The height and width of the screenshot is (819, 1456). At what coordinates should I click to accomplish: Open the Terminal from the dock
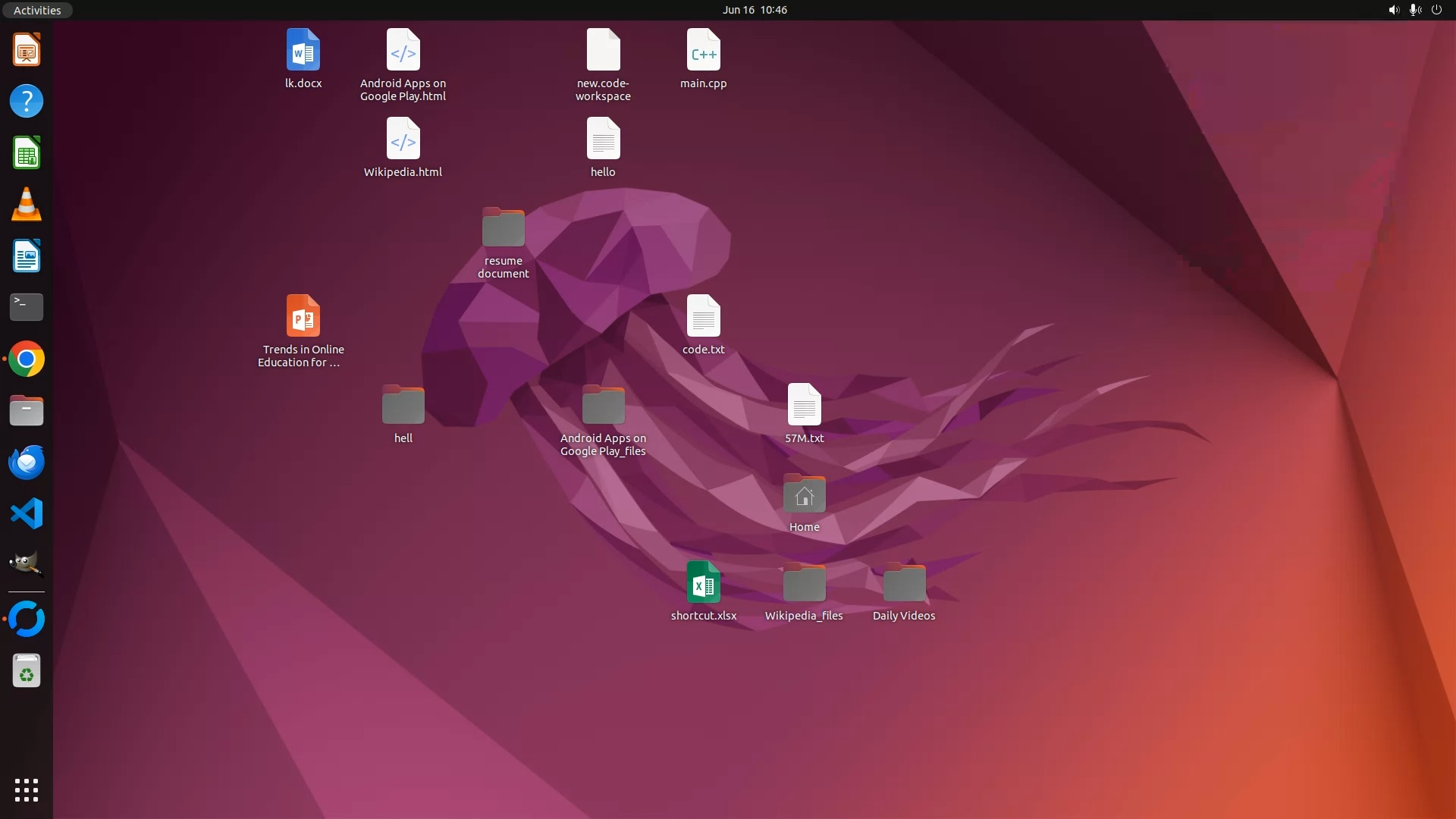pos(27,307)
